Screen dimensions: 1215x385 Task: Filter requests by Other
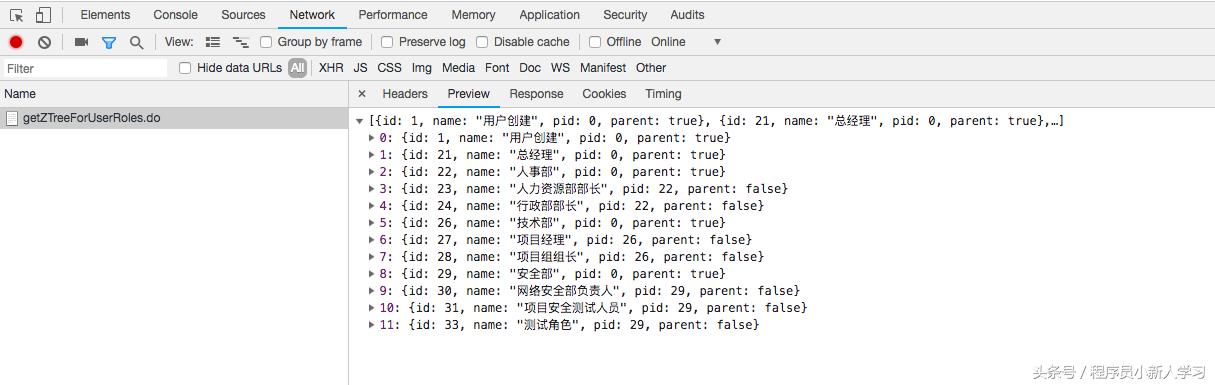pyautogui.click(x=651, y=68)
